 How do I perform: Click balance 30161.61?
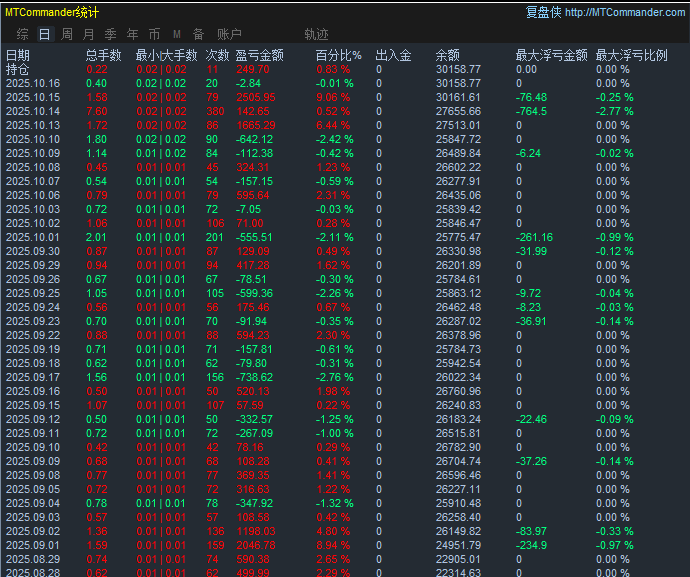point(459,97)
